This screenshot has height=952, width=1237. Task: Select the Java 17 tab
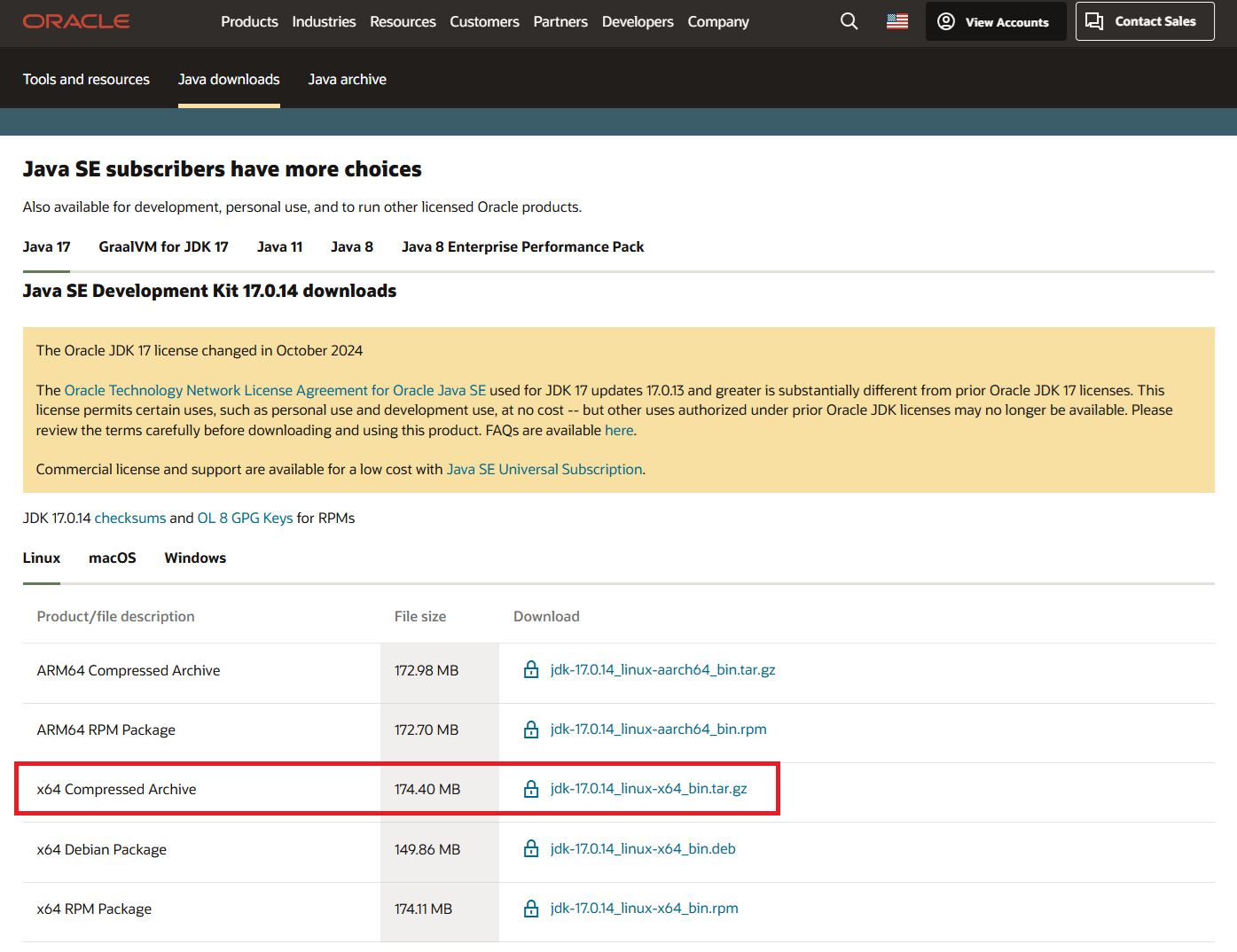click(46, 246)
